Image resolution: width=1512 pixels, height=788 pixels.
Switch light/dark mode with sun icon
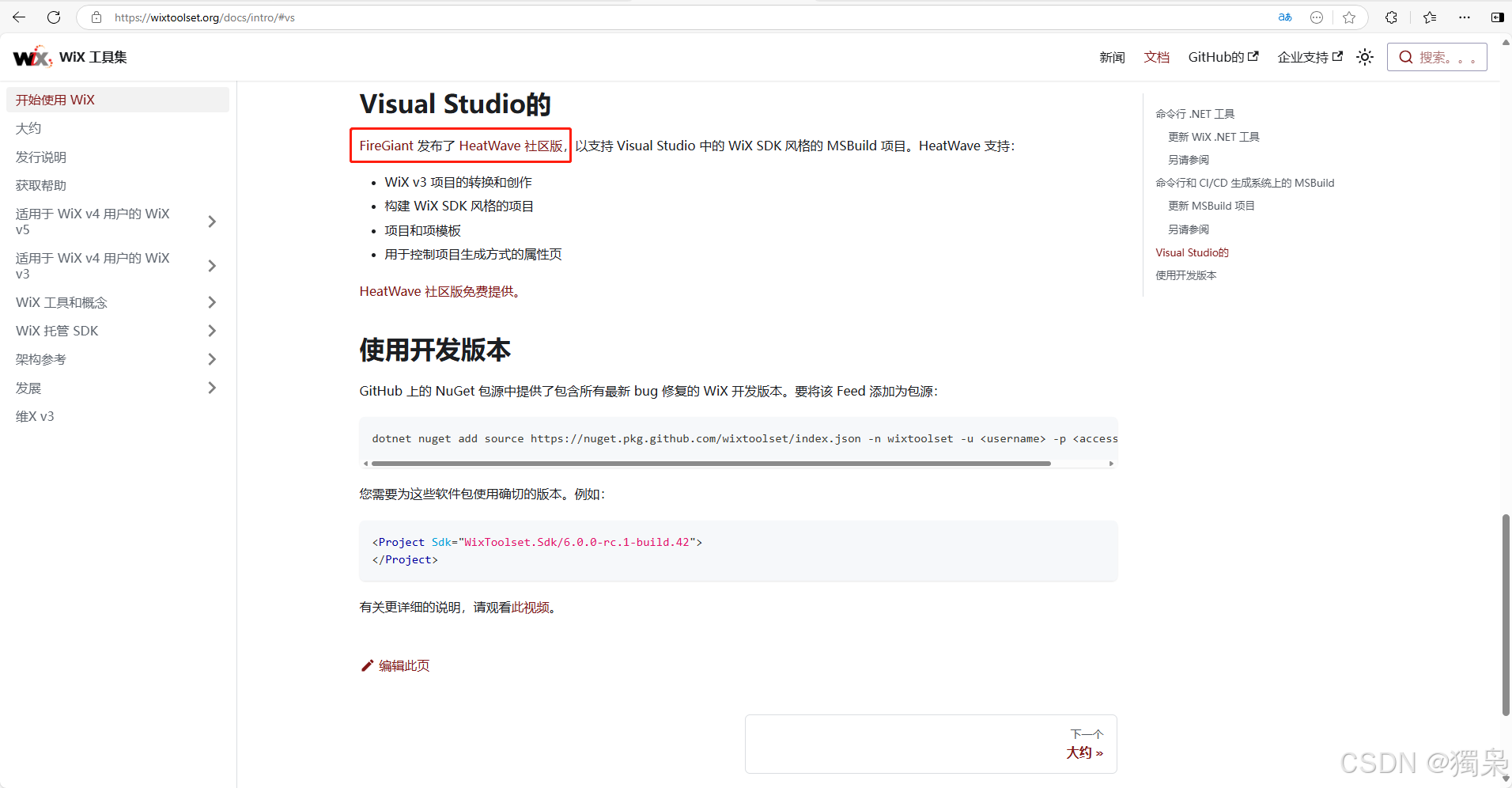tap(1365, 57)
